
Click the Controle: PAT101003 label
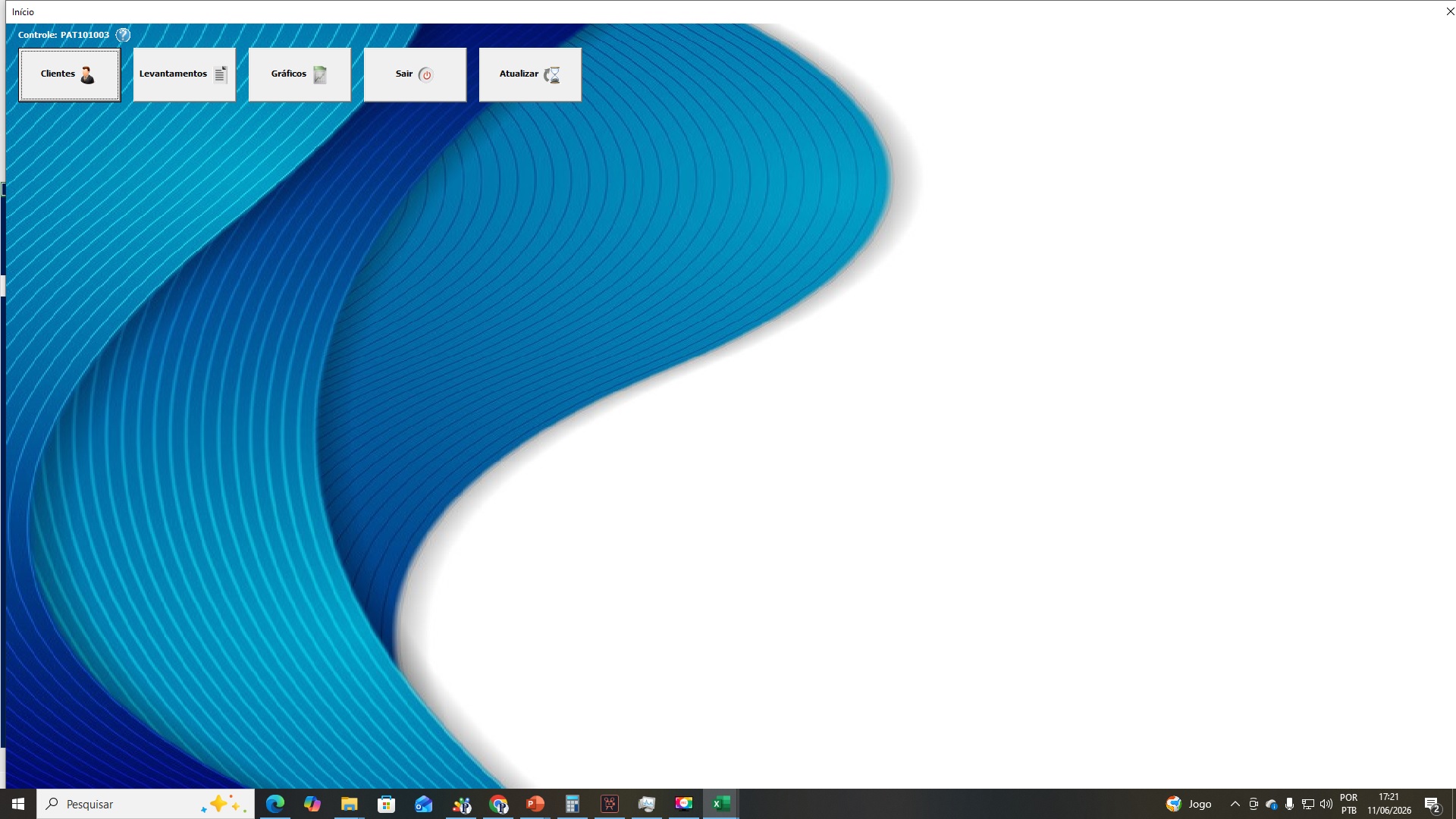pos(64,35)
